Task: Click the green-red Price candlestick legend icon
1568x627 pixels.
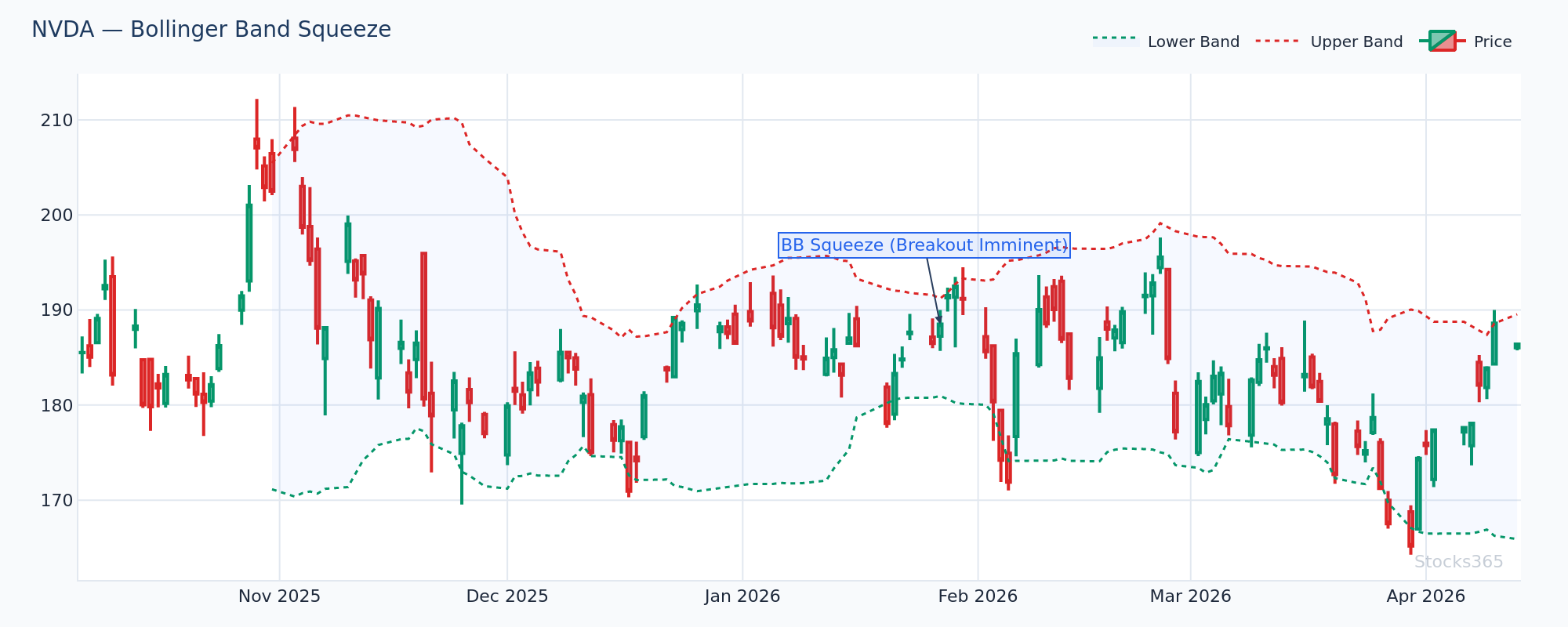Action: (x=1443, y=41)
